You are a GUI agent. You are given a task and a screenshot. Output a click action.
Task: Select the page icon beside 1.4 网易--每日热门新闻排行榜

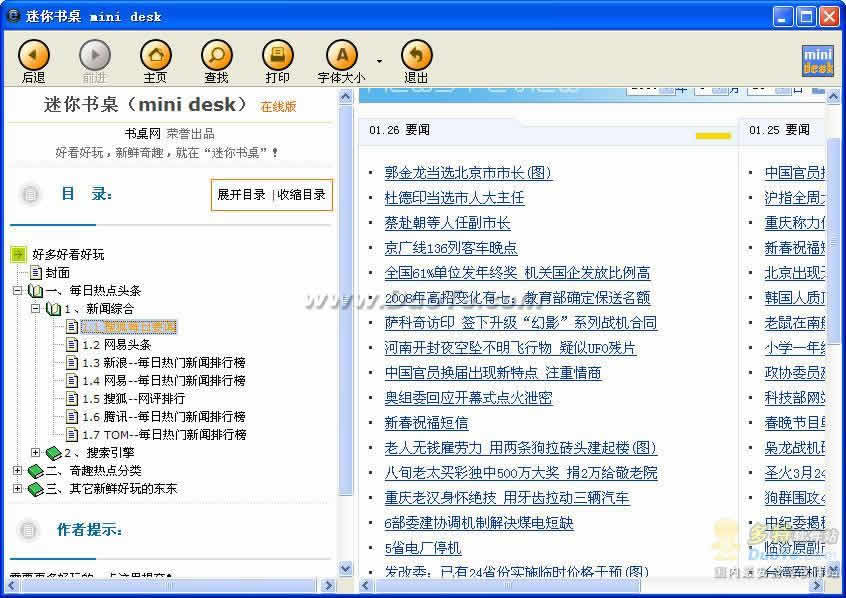72,380
